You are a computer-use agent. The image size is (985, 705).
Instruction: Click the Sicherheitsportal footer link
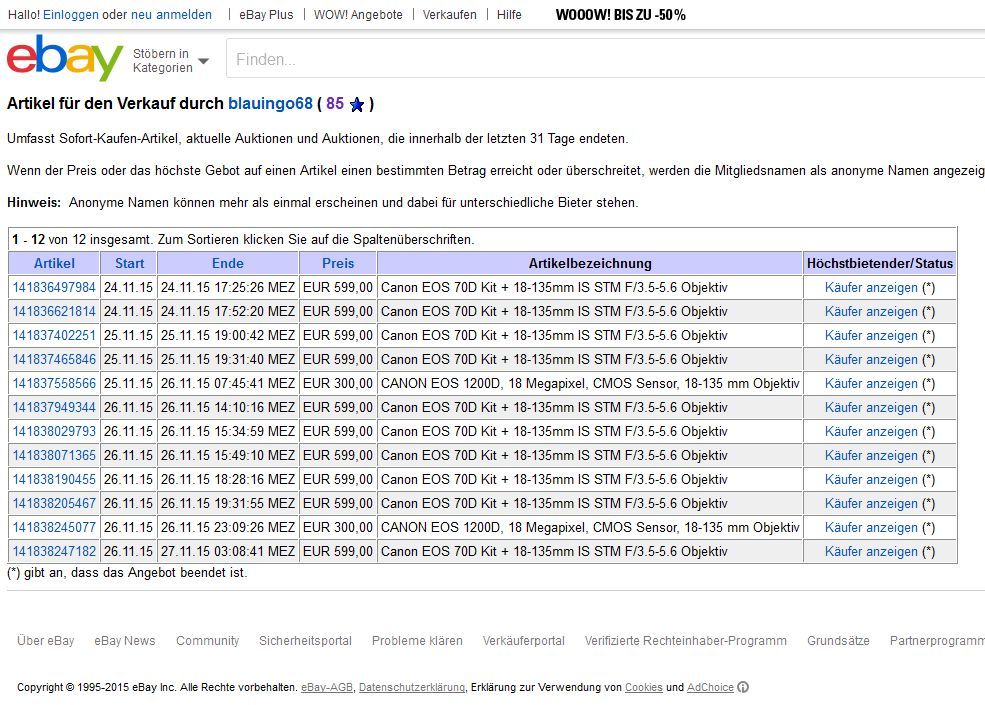(305, 640)
